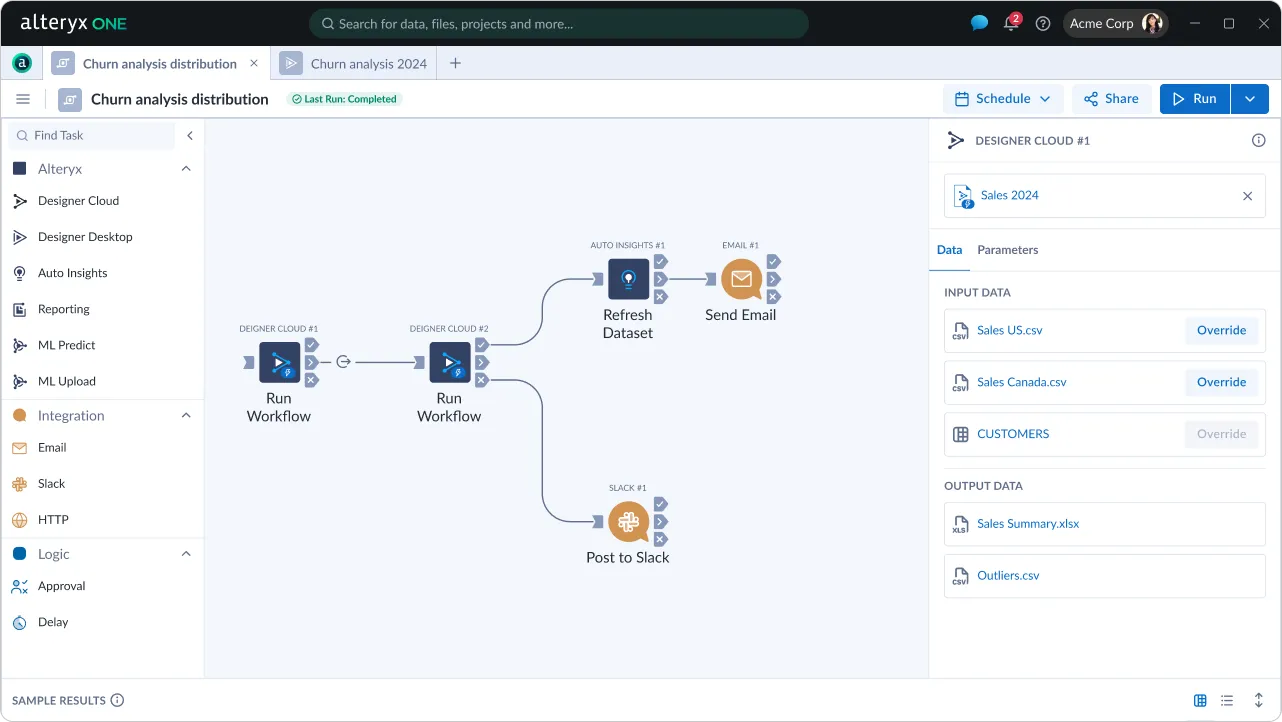Viewport: 1282px width, 722px height.
Task: Click the Share button
Action: [1112, 99]
